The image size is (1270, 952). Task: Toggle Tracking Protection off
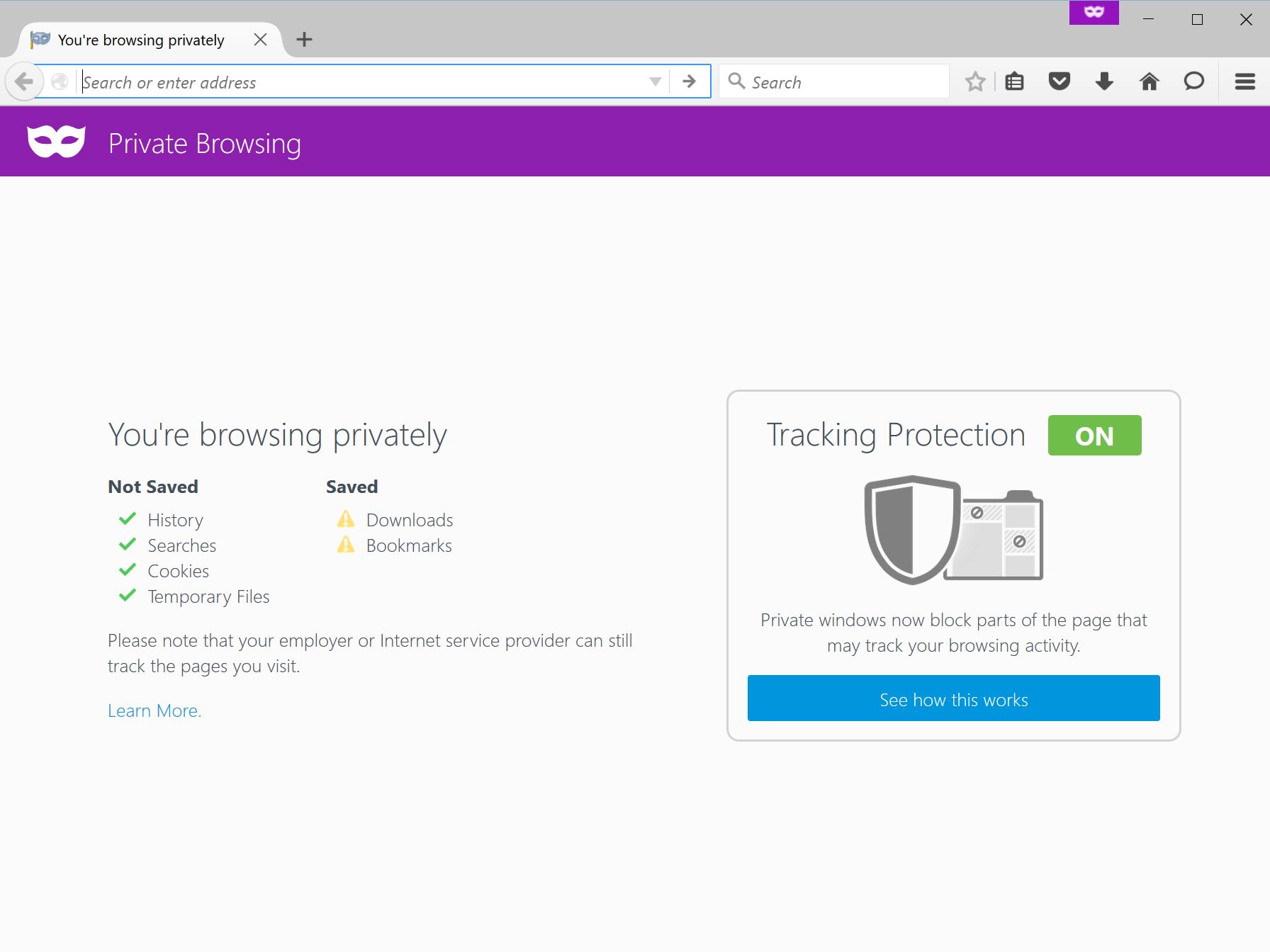pyautogui.click(x=1094, y=436)
